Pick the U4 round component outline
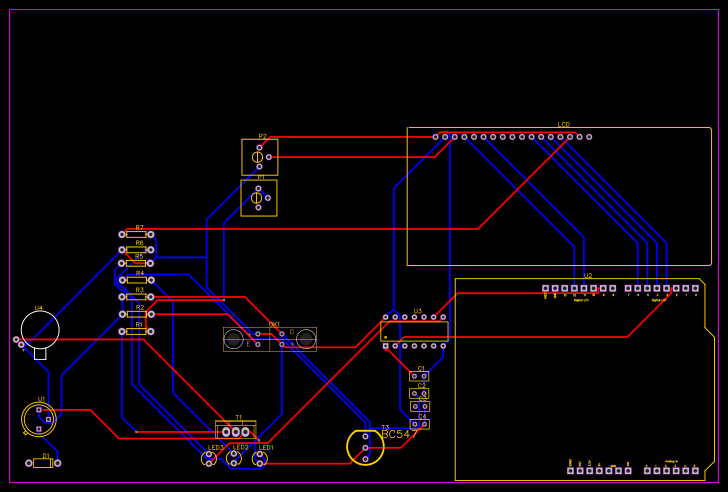This screenshot has height=492, width=728. click(40, 330)
